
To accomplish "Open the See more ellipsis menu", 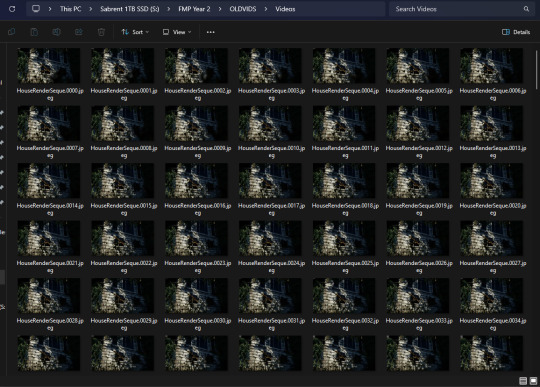I will (x=210, y=32).
